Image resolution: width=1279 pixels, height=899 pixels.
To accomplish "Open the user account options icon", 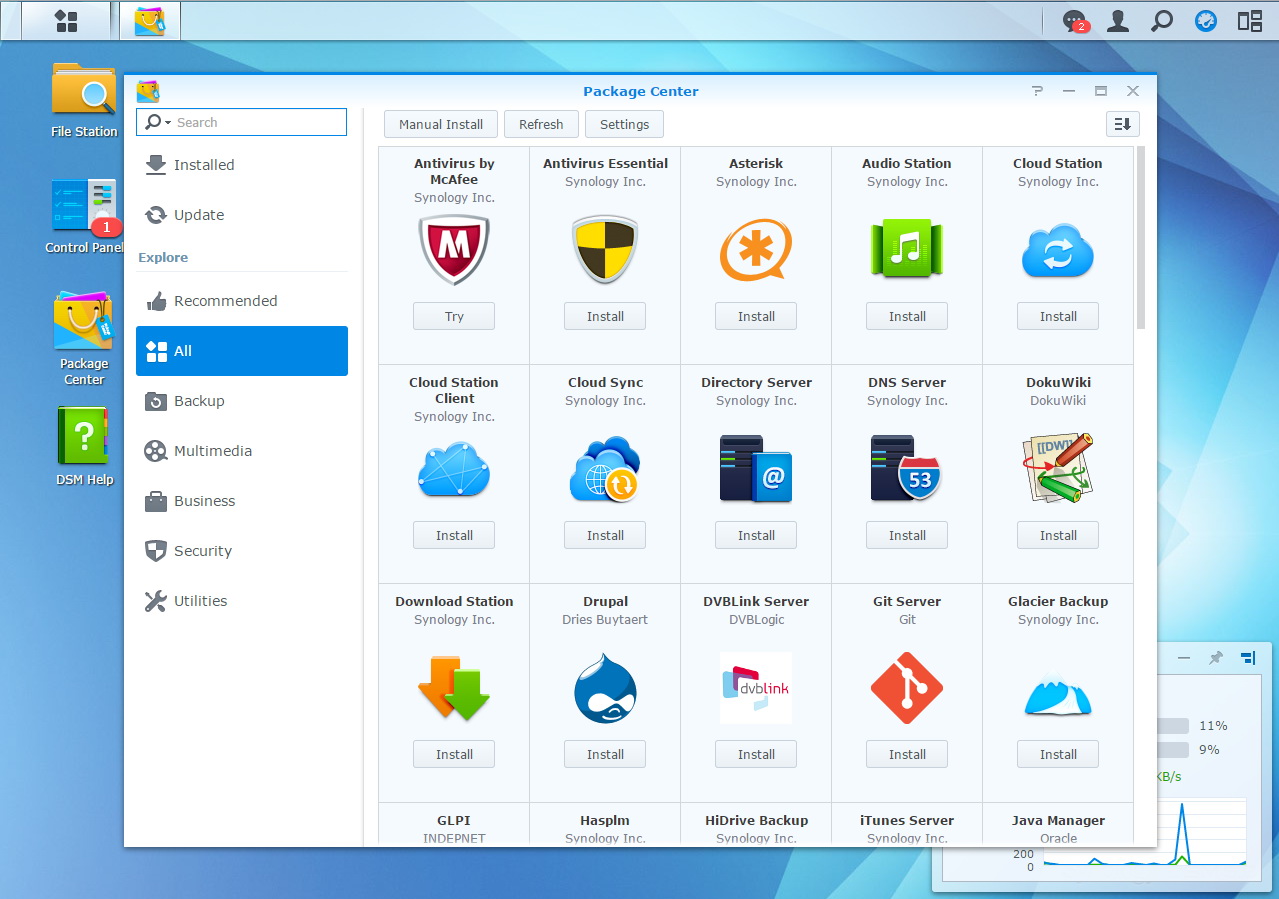I will (x=1118, y=21).
